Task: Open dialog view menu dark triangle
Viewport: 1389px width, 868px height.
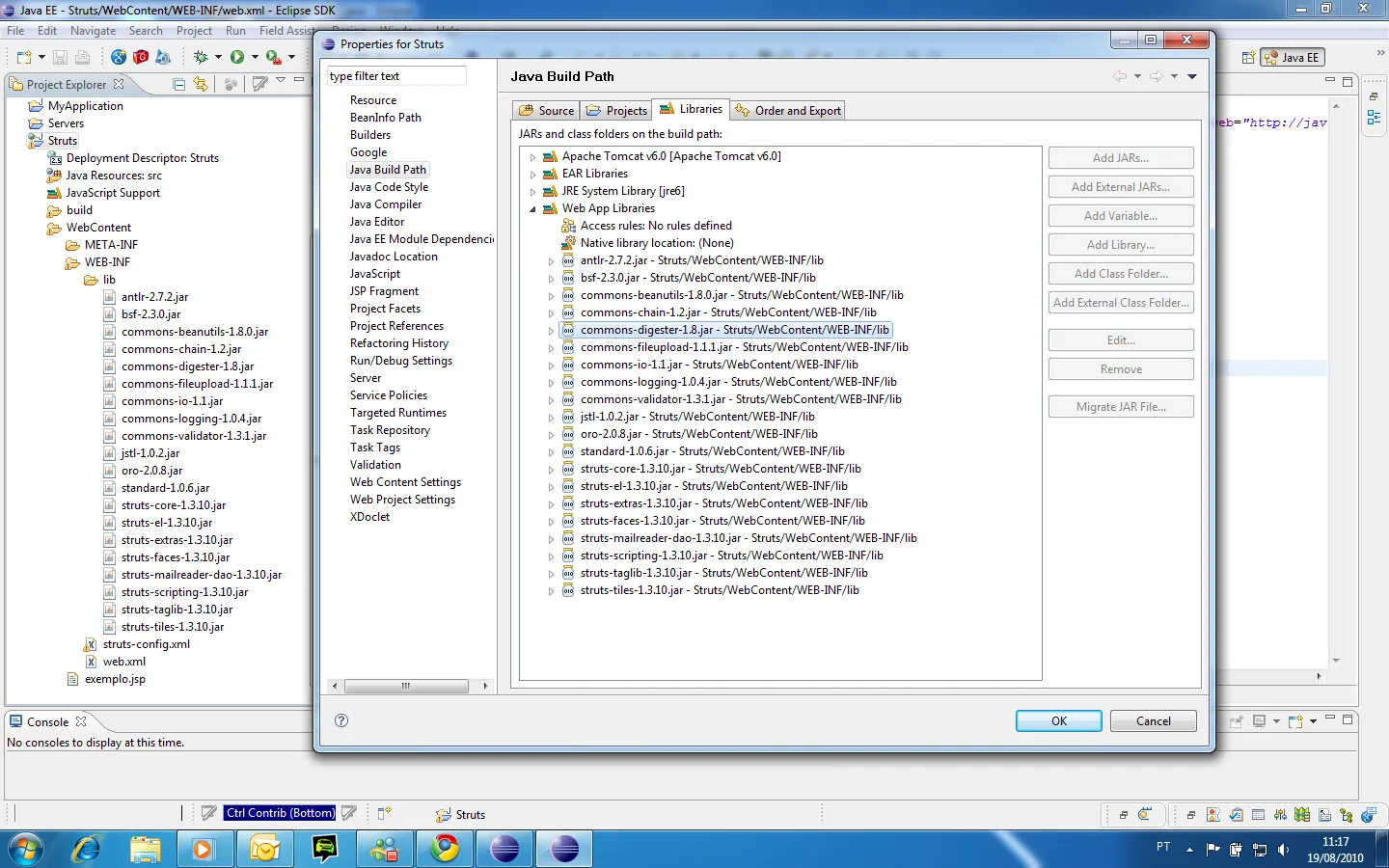Action: tap(1192, 76)
